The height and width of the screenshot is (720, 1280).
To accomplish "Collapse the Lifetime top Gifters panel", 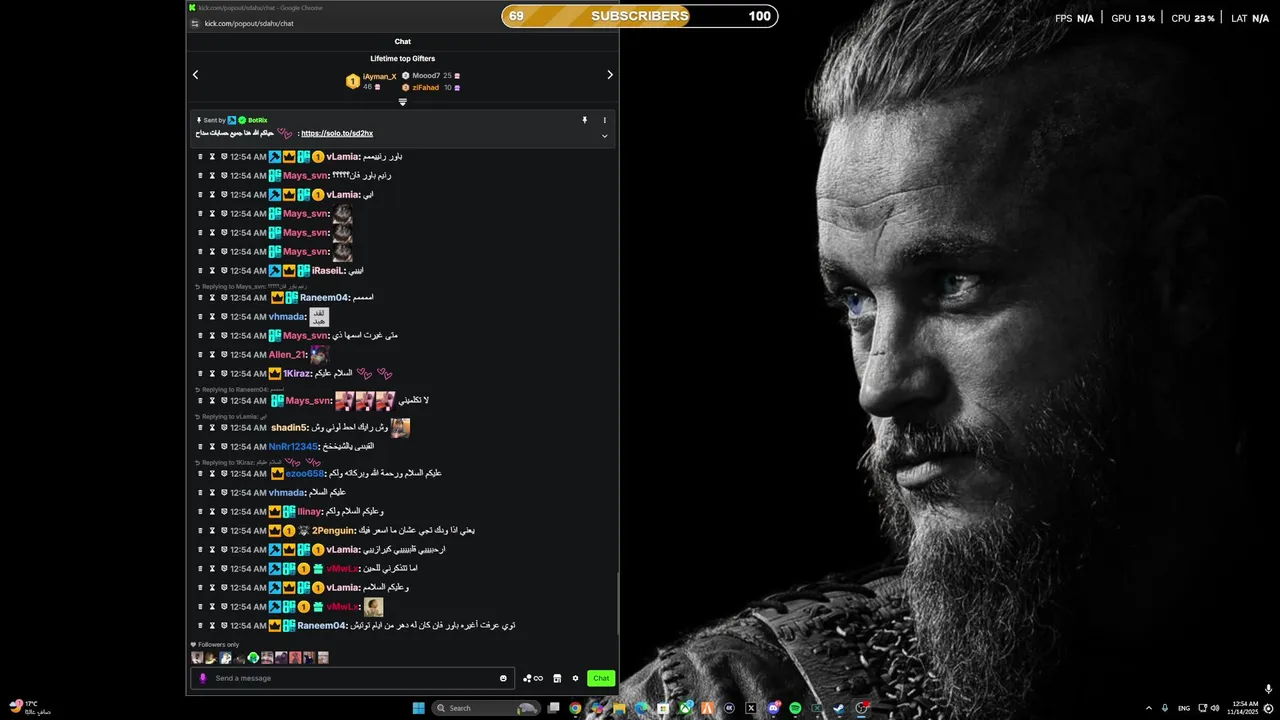I will pyautogui.click(x=403, y=102).
